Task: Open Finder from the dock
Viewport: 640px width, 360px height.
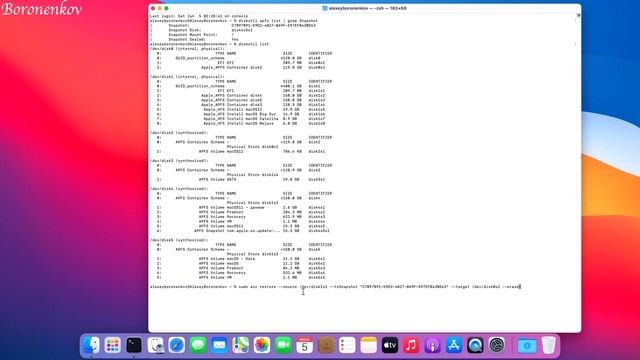Action: click(x=91, y=345)
